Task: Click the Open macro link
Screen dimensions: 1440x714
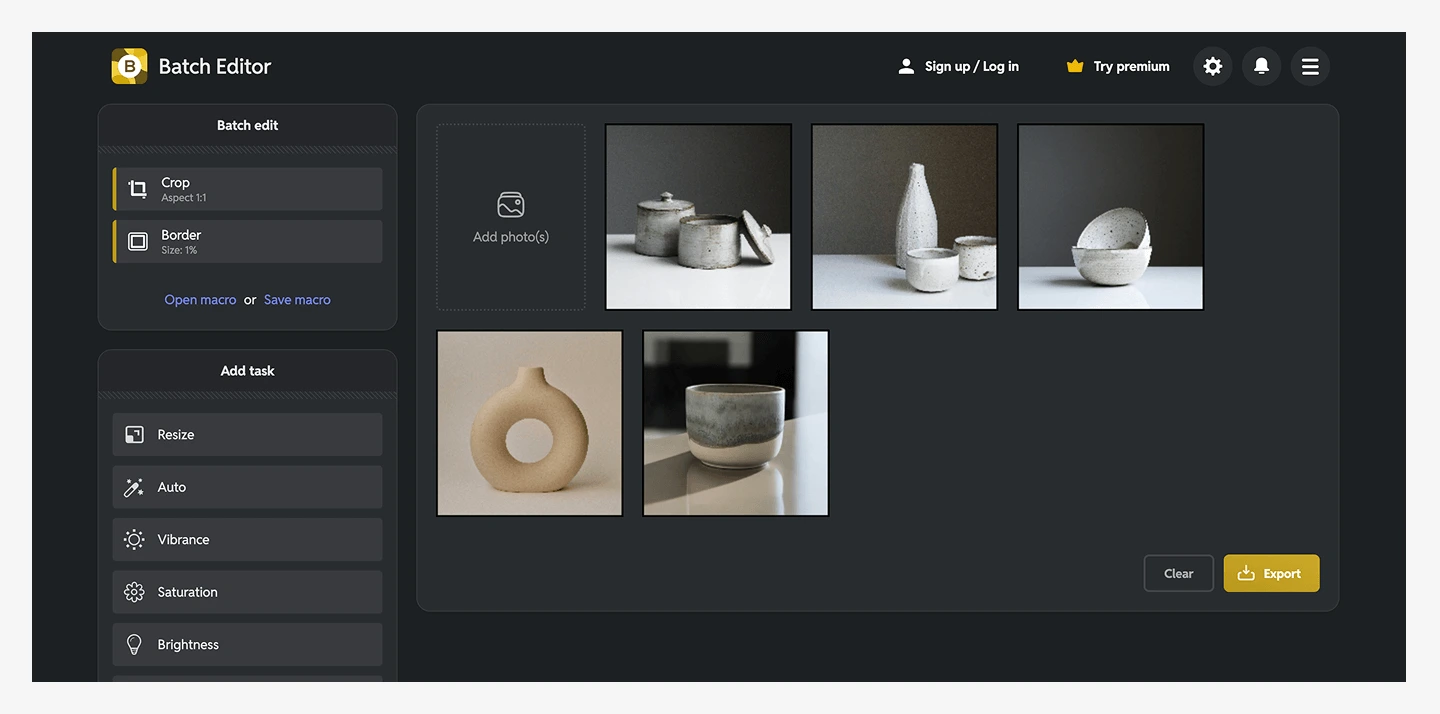Action: pyautogui.click(x=200, y=300)
